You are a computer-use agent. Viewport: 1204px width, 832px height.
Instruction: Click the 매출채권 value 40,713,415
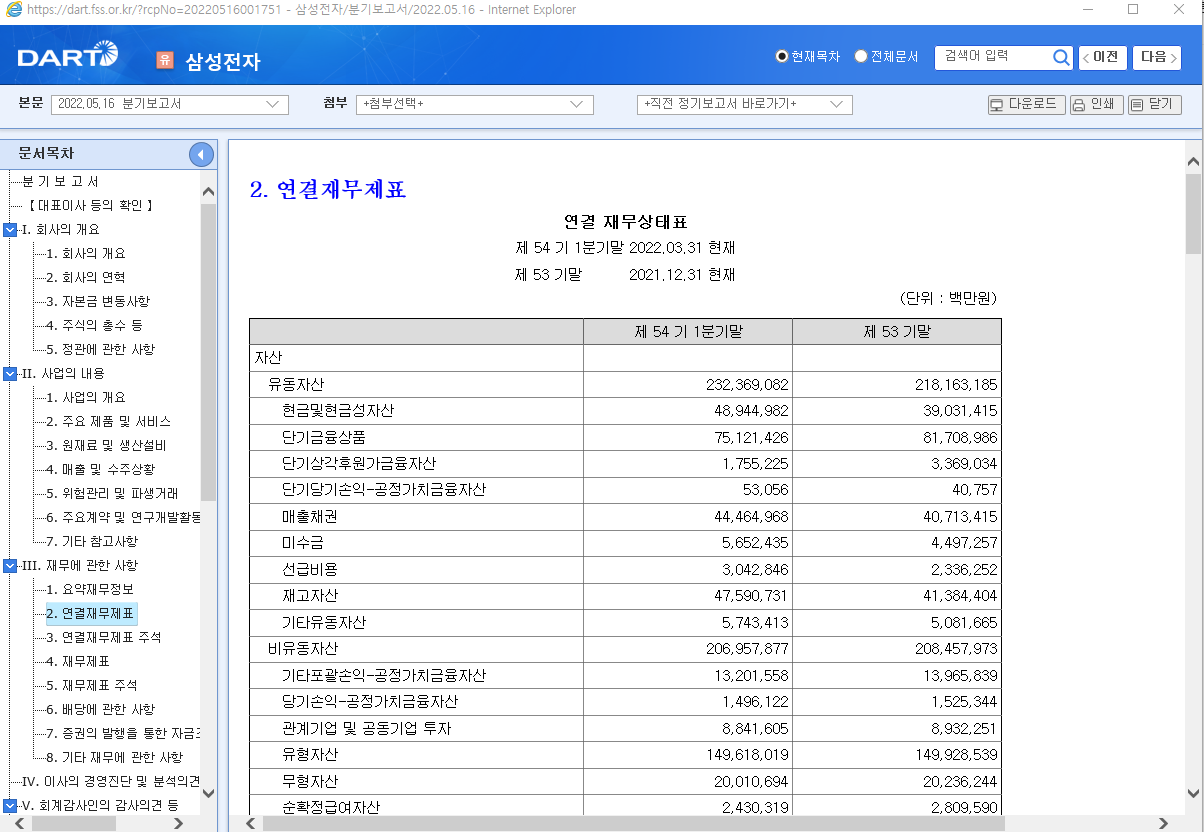point(960,517)
